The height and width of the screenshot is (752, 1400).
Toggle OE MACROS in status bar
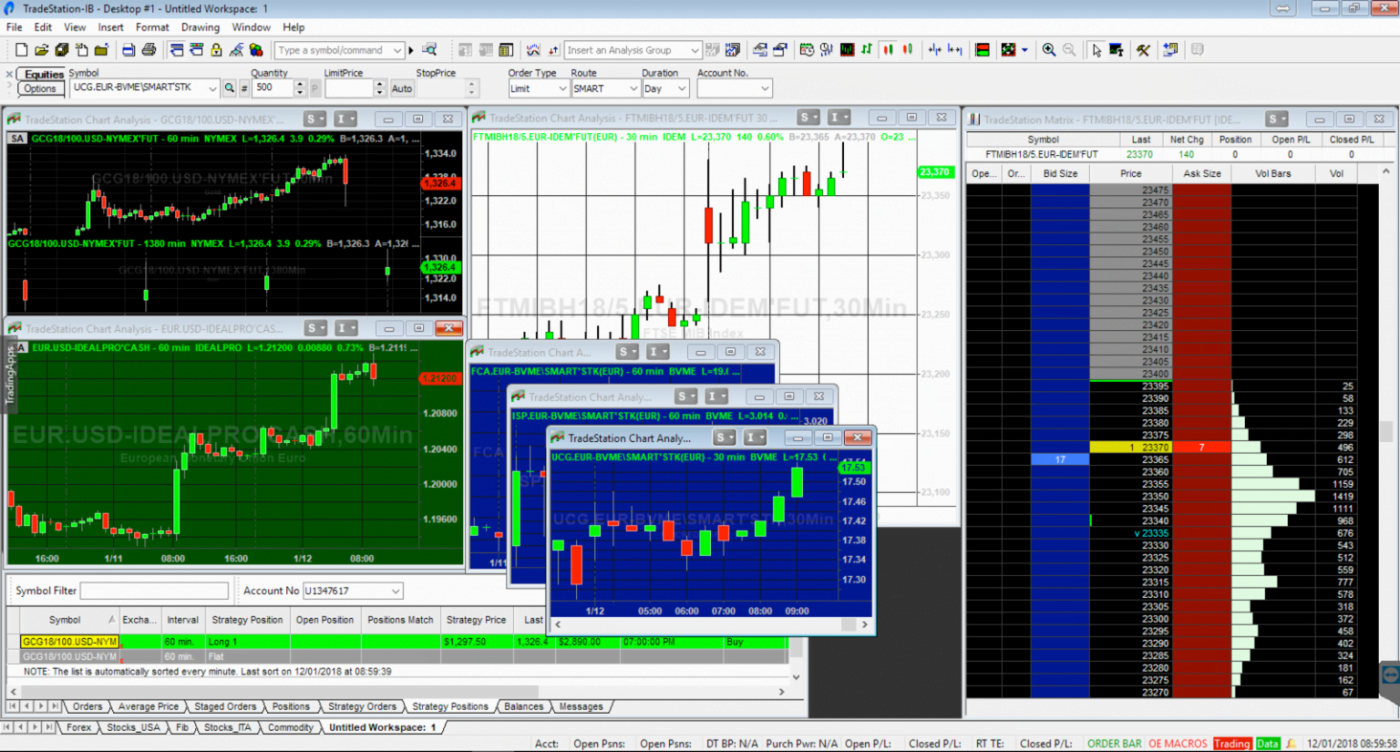pyautogui.click(x=1178, y=743)
